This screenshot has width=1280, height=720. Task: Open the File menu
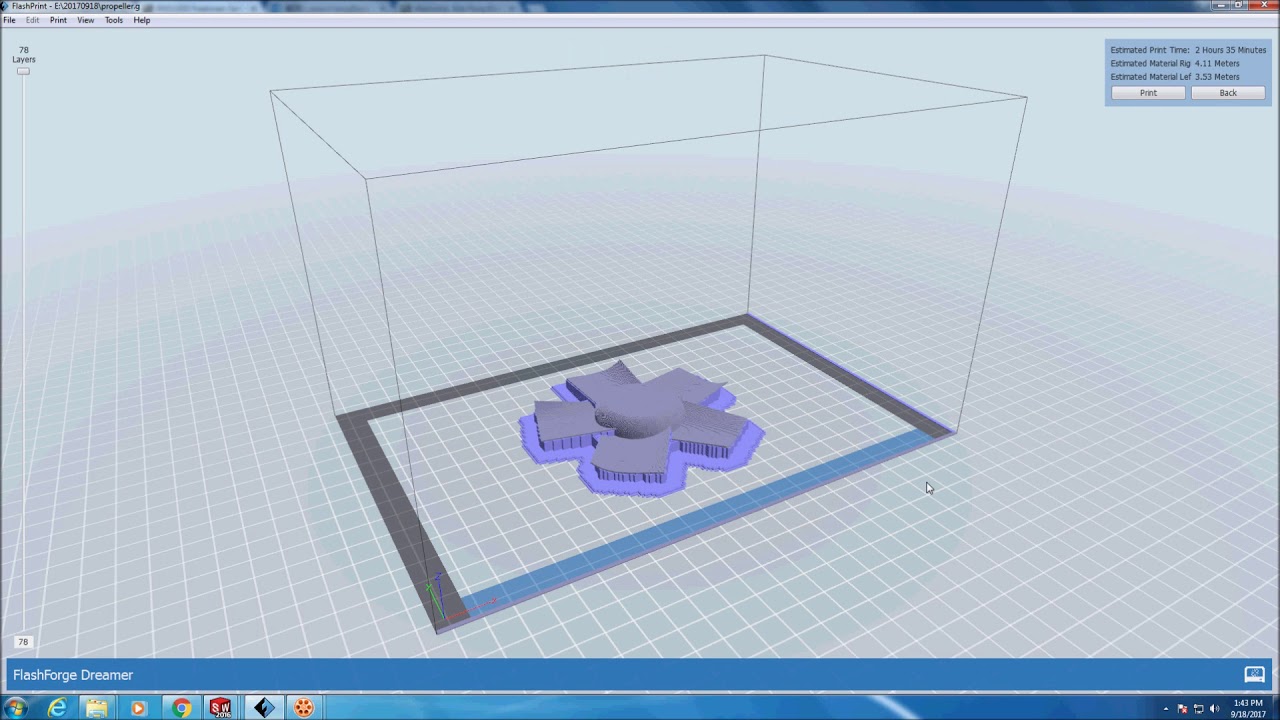(x=9, y=20)
